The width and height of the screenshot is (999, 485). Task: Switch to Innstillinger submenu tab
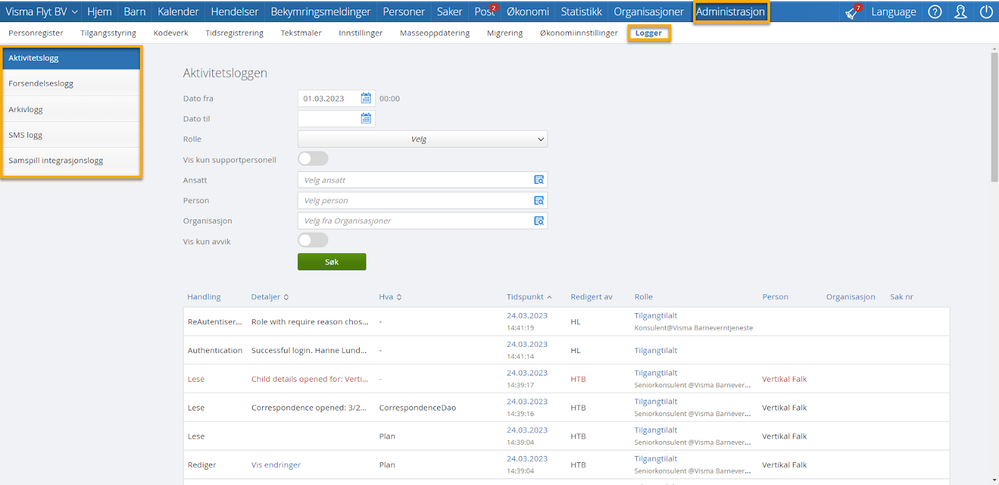point(361,33)
